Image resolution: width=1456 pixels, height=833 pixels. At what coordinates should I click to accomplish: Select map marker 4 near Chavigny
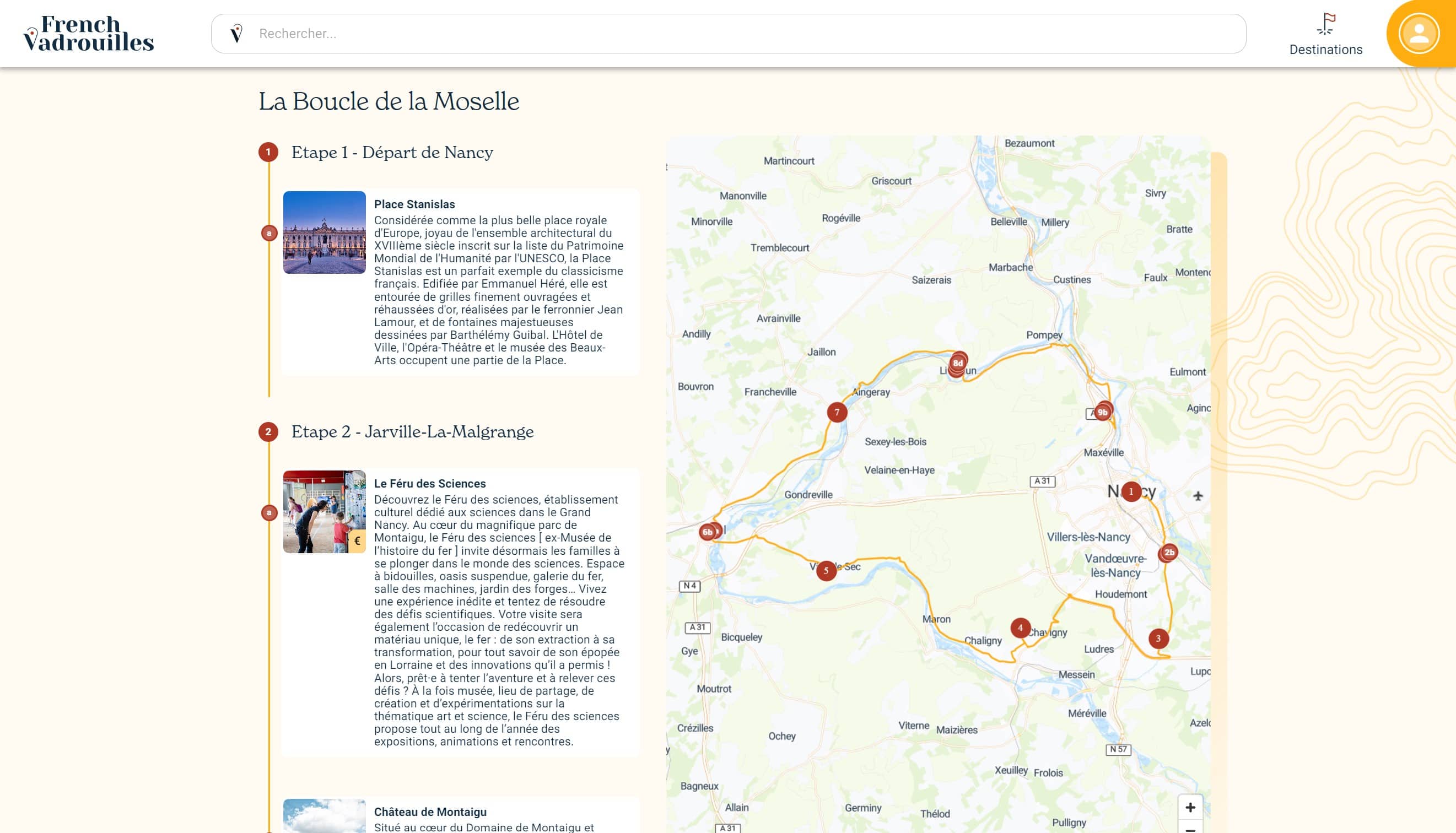(1020, 628)
